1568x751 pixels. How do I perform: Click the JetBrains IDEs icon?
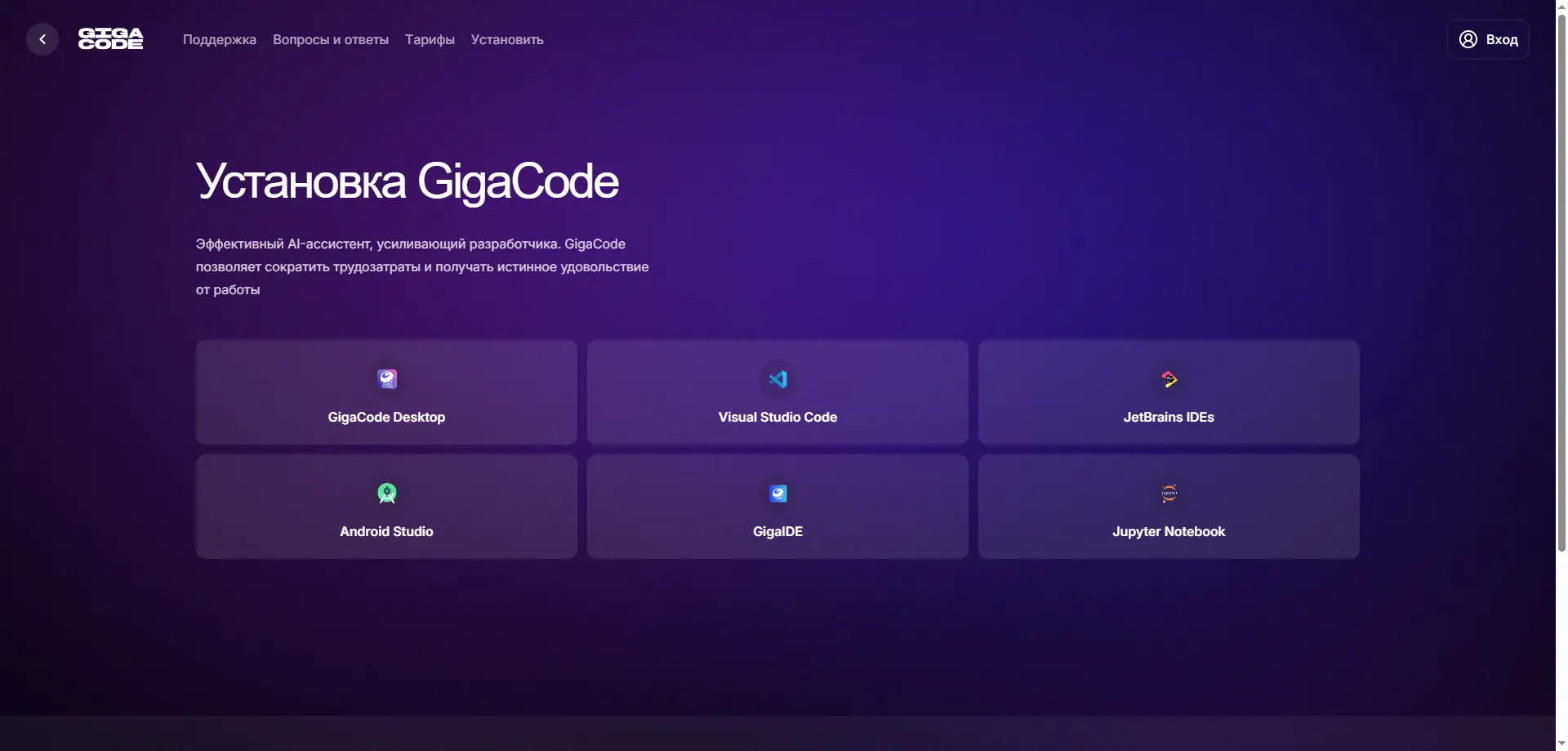click(x=1169, y=379)
